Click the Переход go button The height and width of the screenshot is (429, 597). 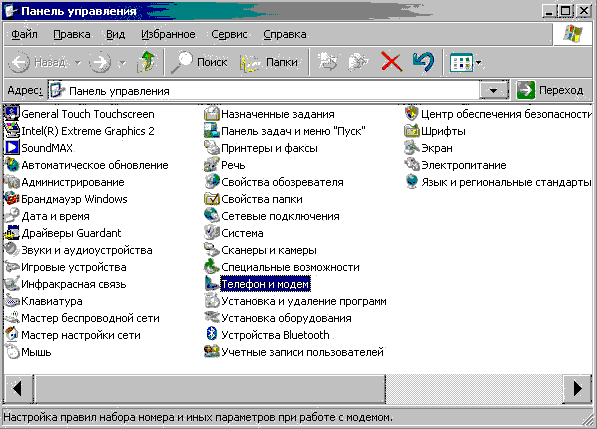click(551, 90)
